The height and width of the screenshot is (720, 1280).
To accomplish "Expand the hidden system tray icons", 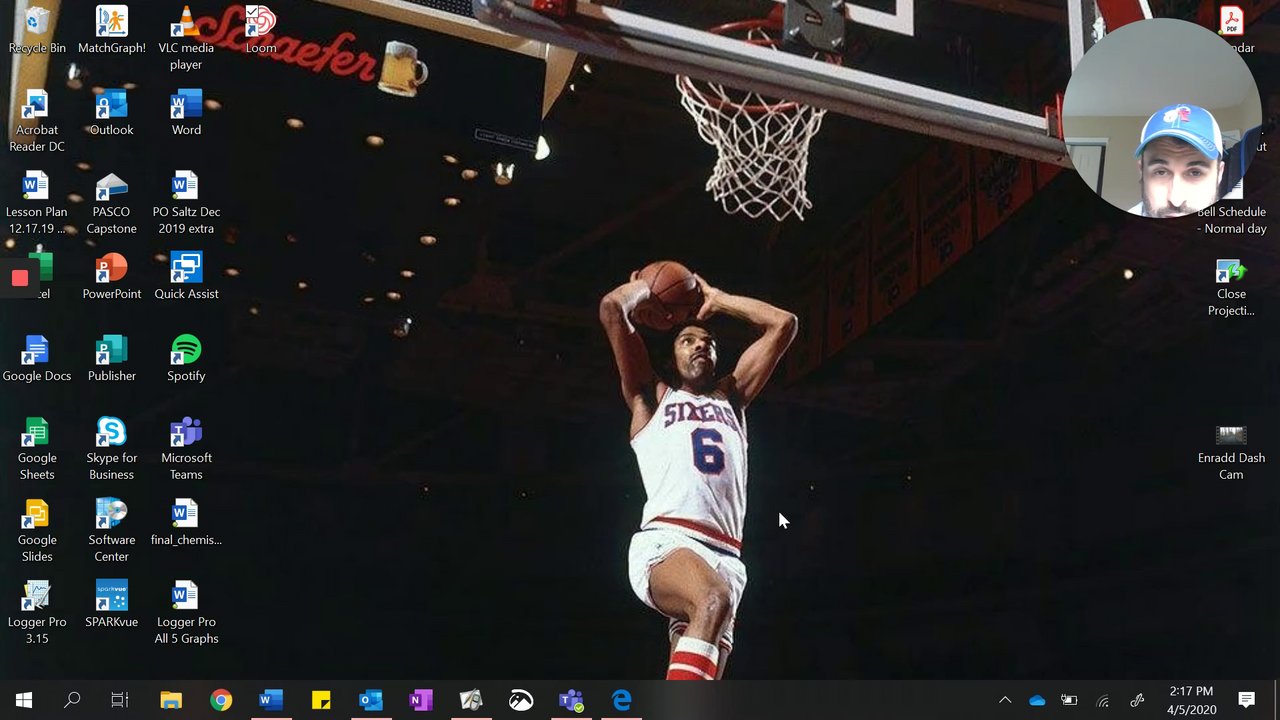I will pos(1005,700).
